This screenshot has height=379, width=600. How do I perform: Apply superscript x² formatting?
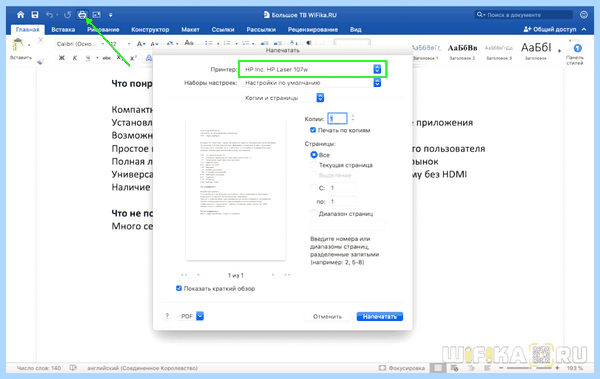point(133,58)
